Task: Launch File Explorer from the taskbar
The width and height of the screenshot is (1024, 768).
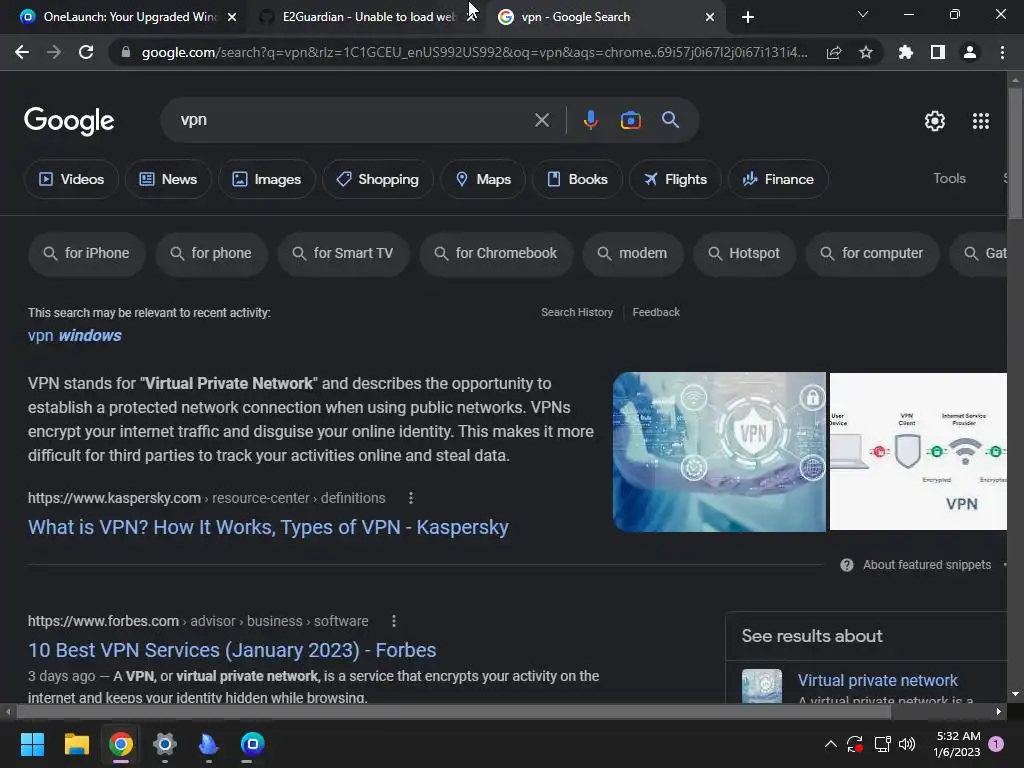Action: point(76,744)
